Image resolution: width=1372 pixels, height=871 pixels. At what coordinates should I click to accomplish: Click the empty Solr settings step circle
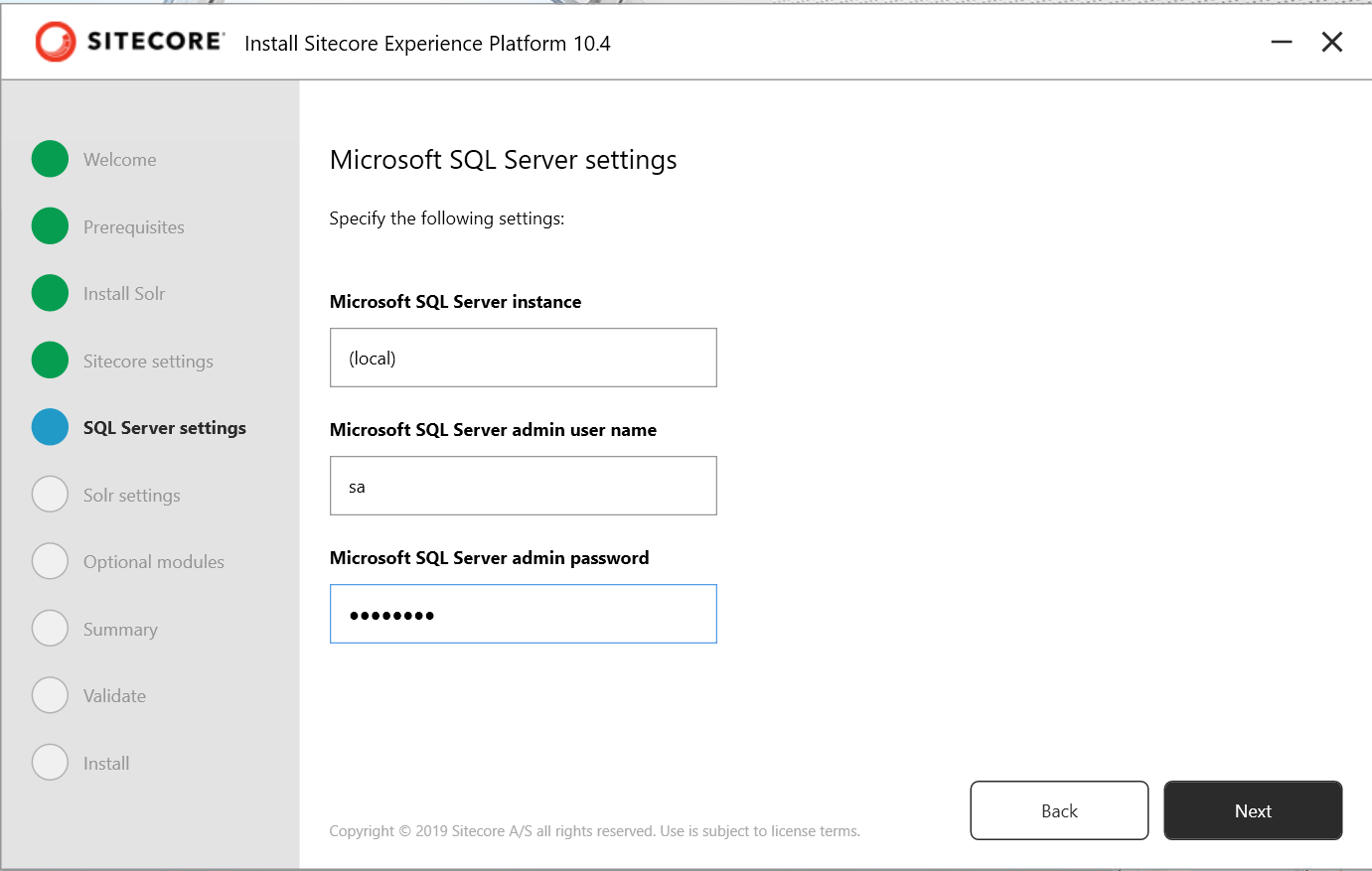coord(50,495)
